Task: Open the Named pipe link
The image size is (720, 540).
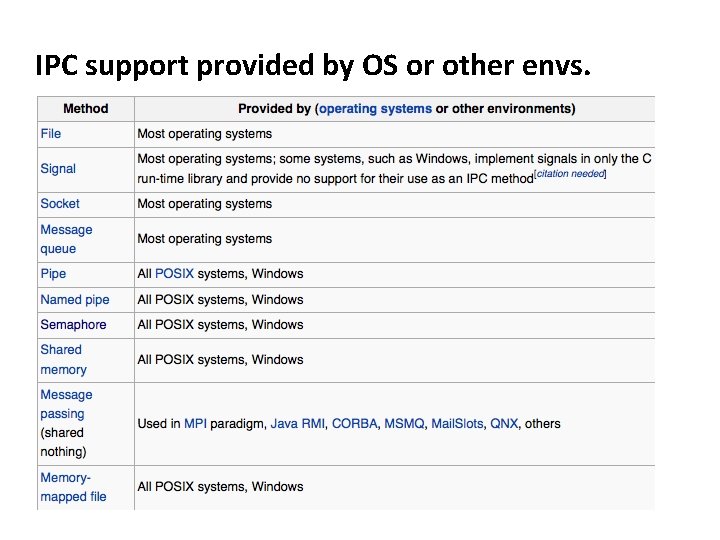Action: [75, 299]
